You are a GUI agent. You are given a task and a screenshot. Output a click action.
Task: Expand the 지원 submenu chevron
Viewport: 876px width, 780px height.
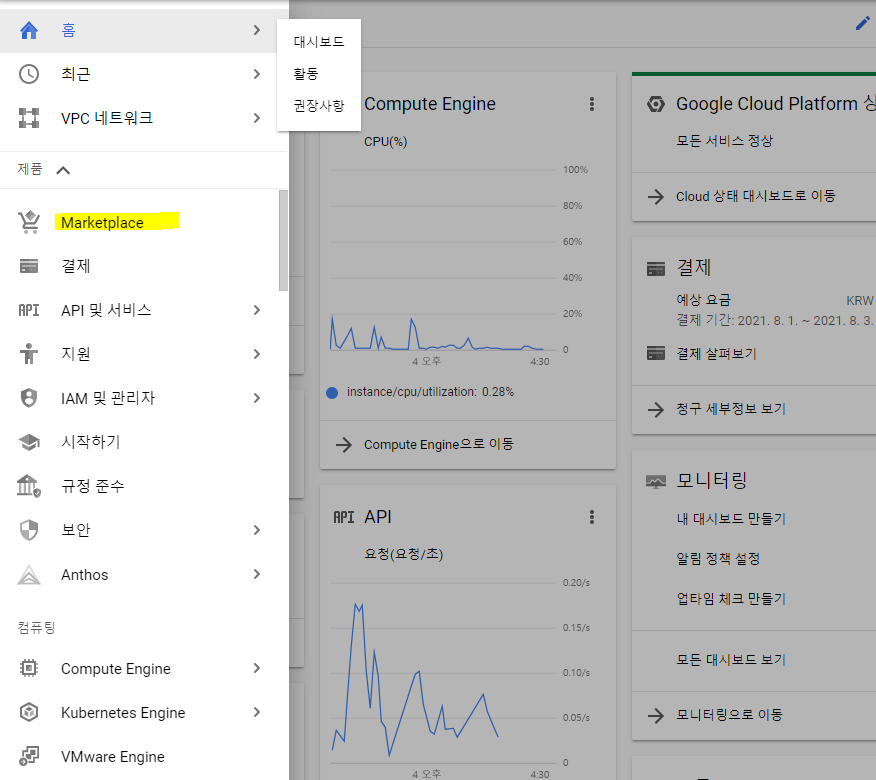tap(256, 354)
